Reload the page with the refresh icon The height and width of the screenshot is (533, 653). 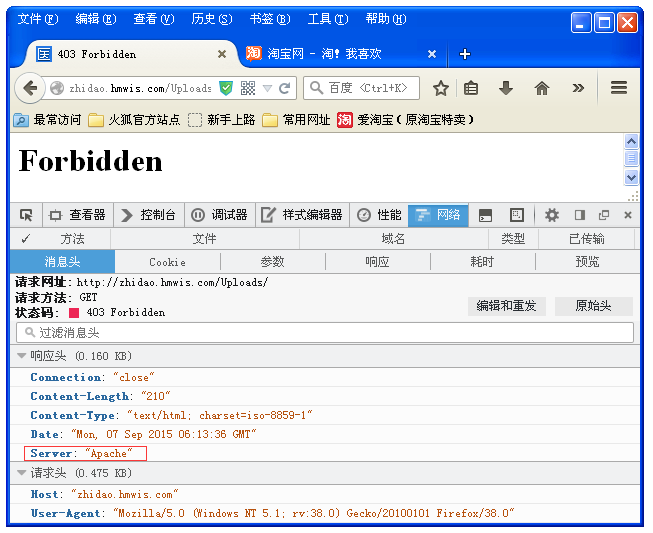tap(284, 88)
